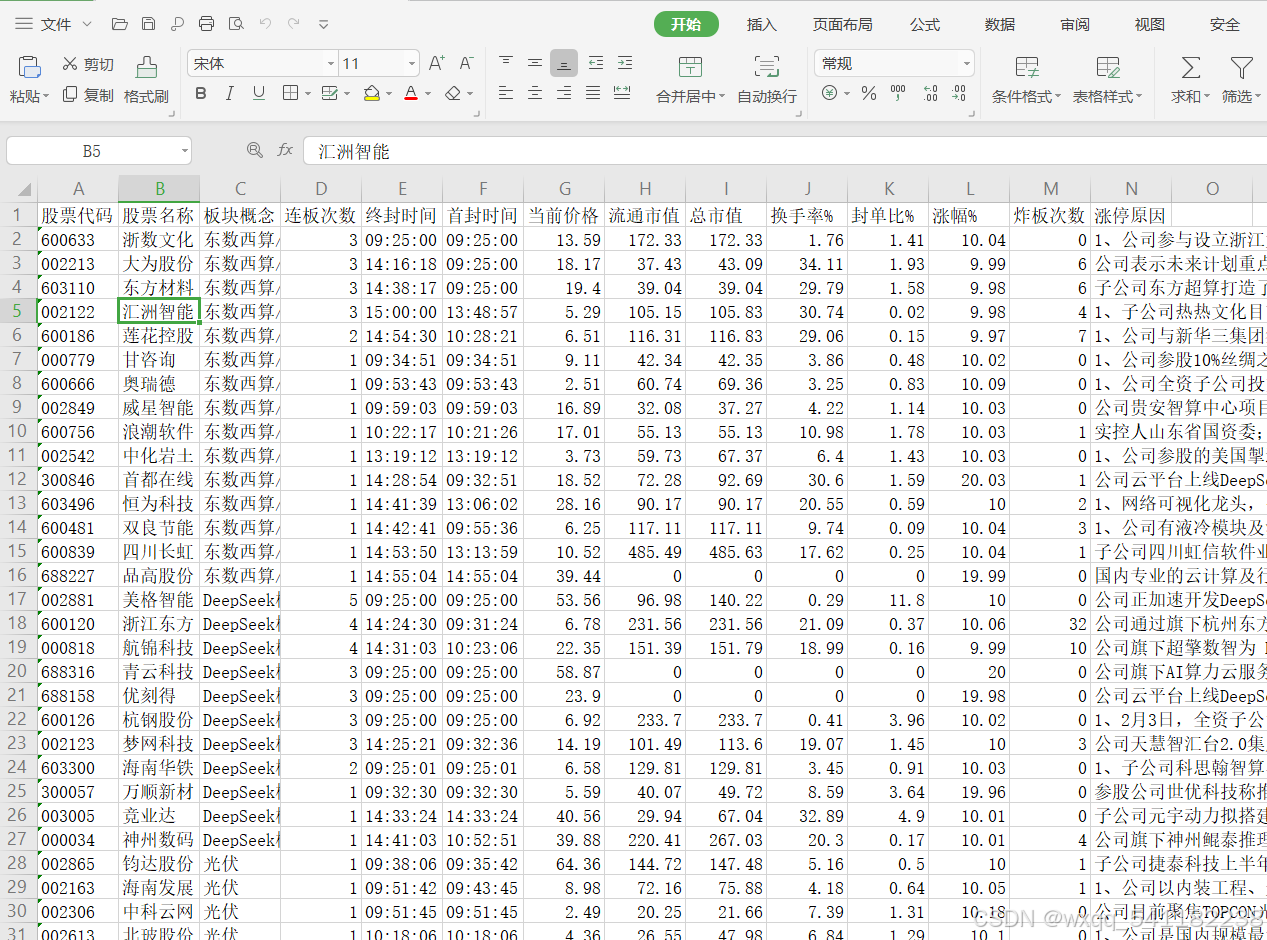1267x940 pixels.
Task: Click the undo arrow icon
Action: coord(265,24)
